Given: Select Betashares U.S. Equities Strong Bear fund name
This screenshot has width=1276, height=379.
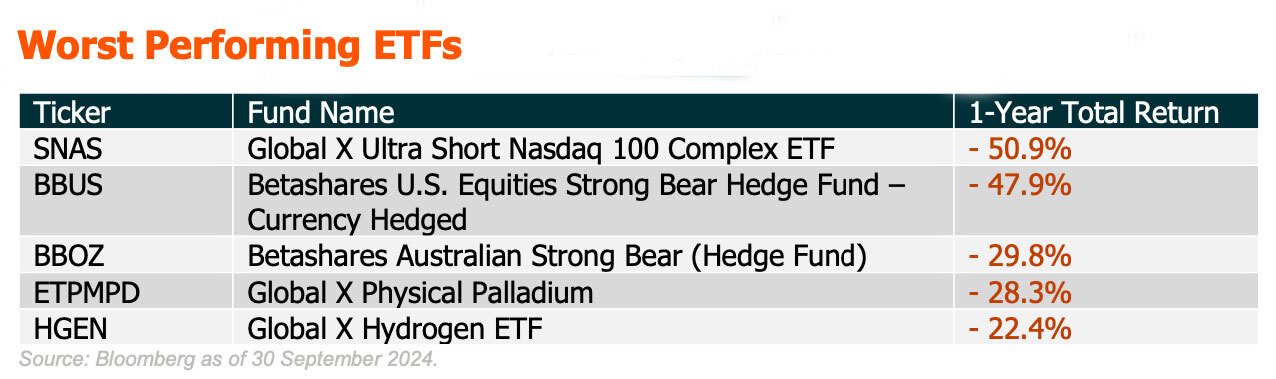Looking at the screenshot, I should (577, 203).
